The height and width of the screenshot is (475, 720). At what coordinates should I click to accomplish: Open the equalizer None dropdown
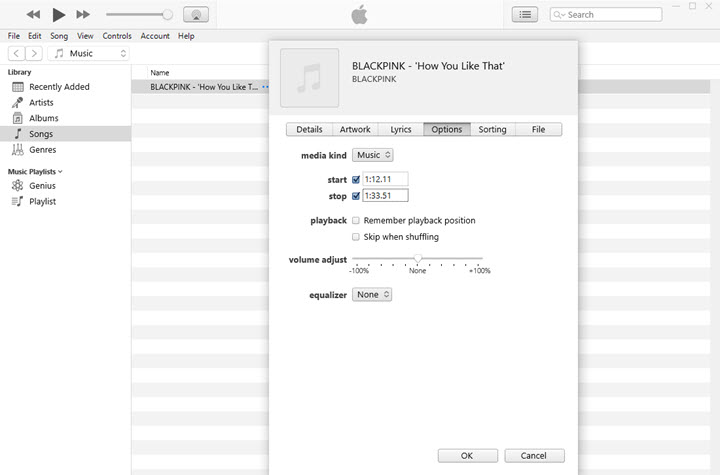[372, 294]
